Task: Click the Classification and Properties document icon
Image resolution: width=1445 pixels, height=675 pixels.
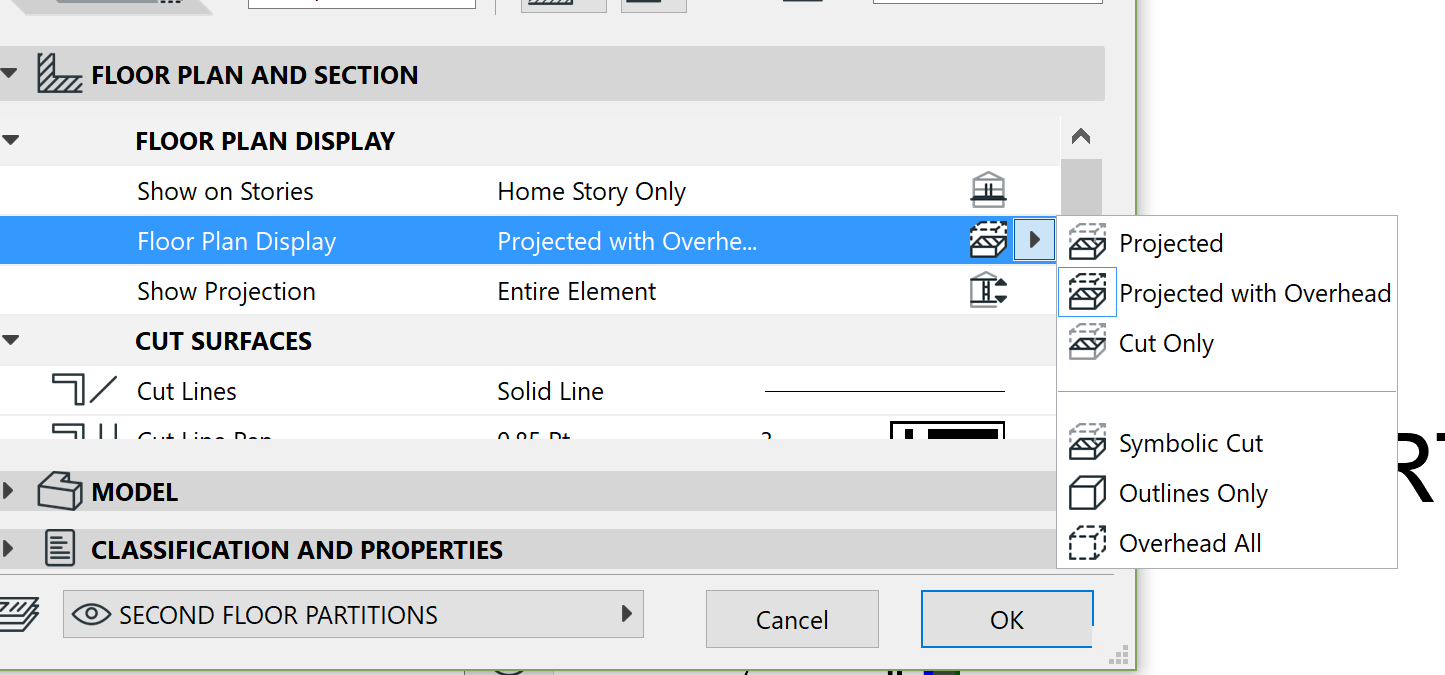Action: [60, 549]
